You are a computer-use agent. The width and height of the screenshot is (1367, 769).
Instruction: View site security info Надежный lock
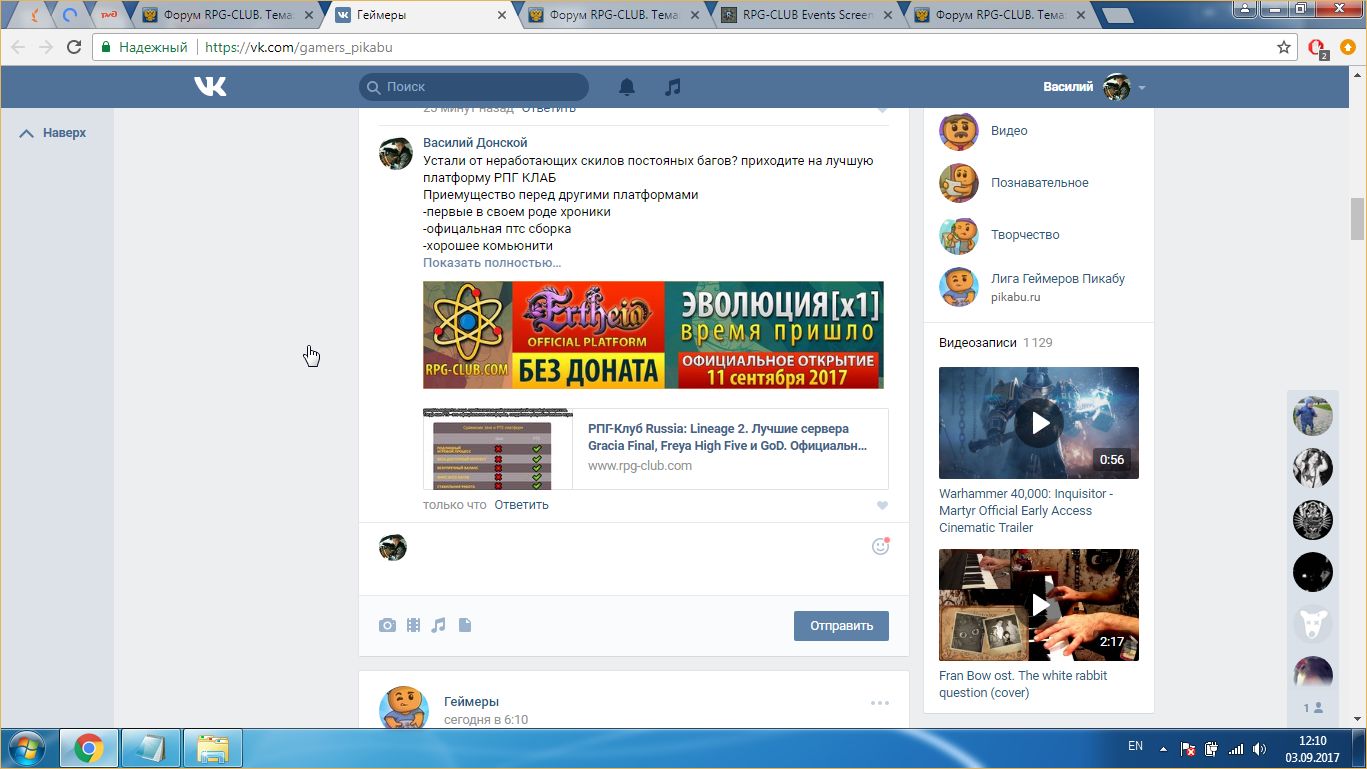pos(144,47)
